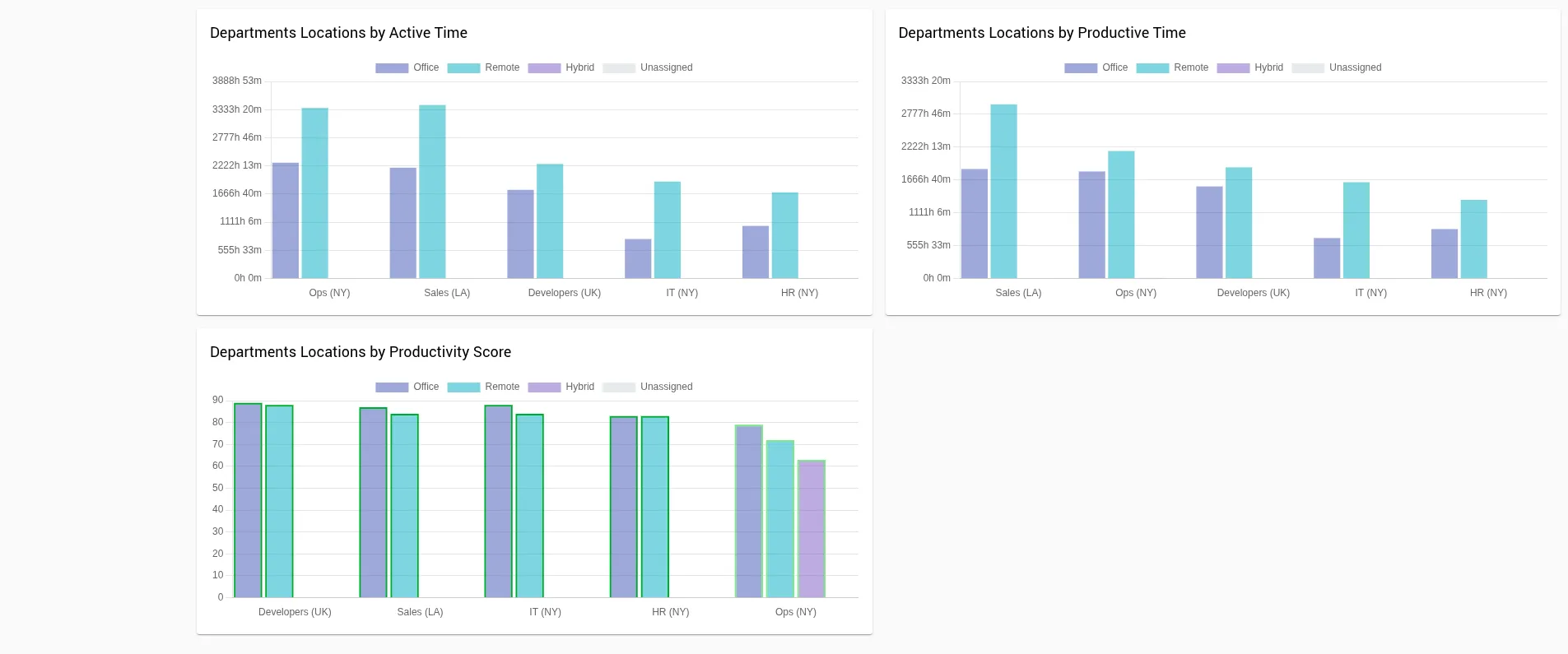Click 'Ops (NY)' axis label in Active Time
This screenshot has height=654, width=1568.
(x=329, y=293)
